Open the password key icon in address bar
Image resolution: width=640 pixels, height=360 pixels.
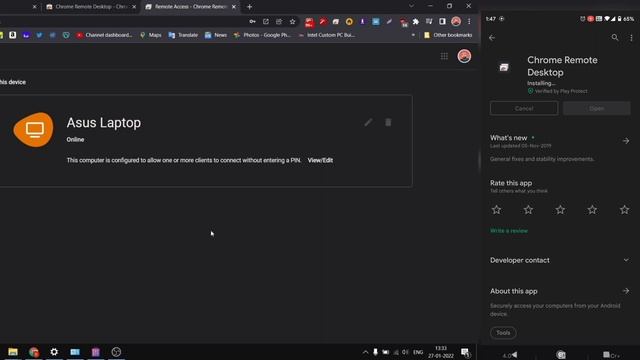coord(253,22)
